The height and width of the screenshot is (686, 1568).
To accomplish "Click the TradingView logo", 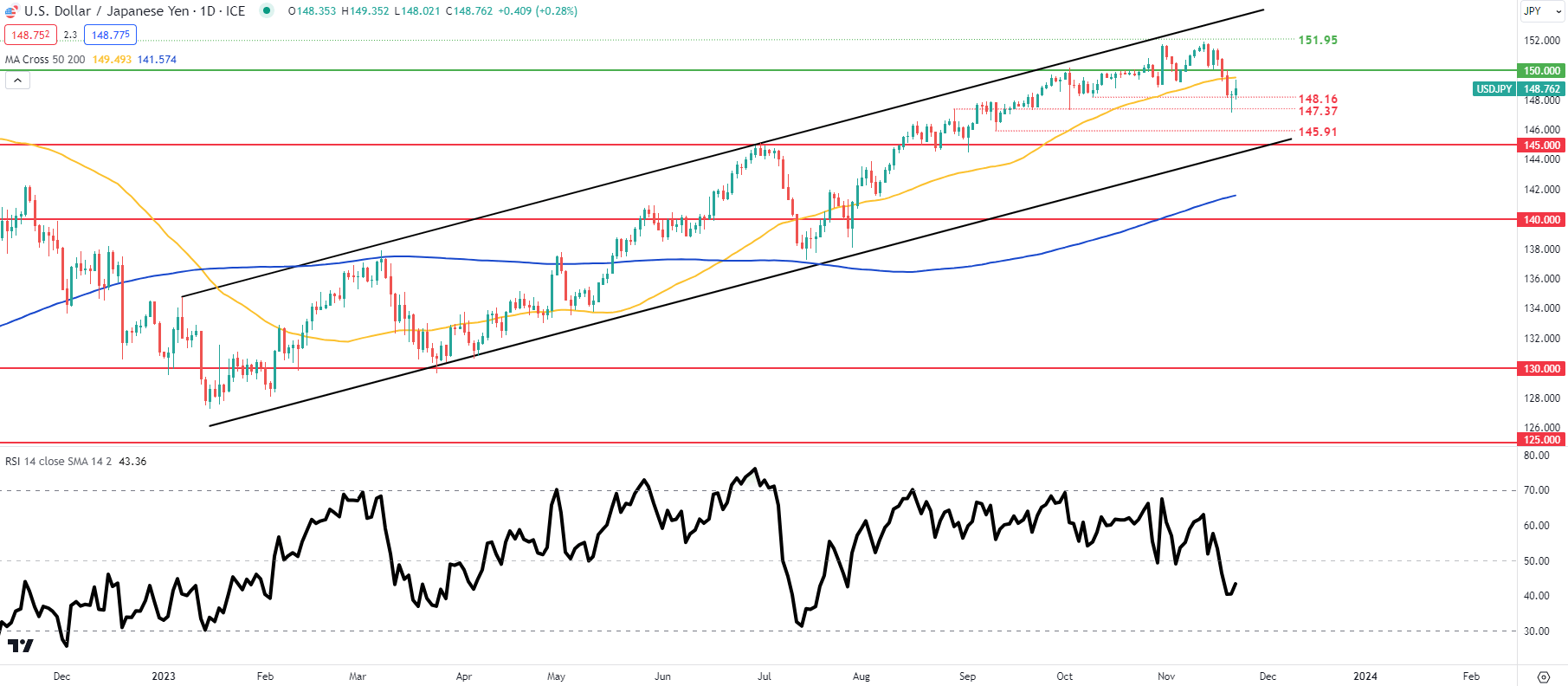I will click(x=20, y=645).
